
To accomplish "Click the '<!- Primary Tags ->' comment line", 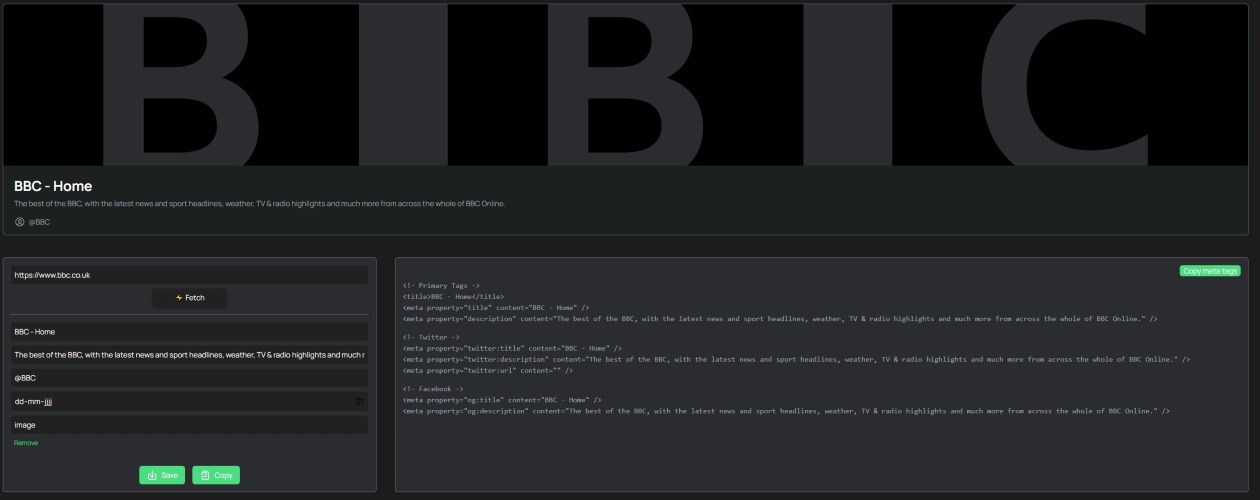I will pyautogui.click(x=441, y=286).
